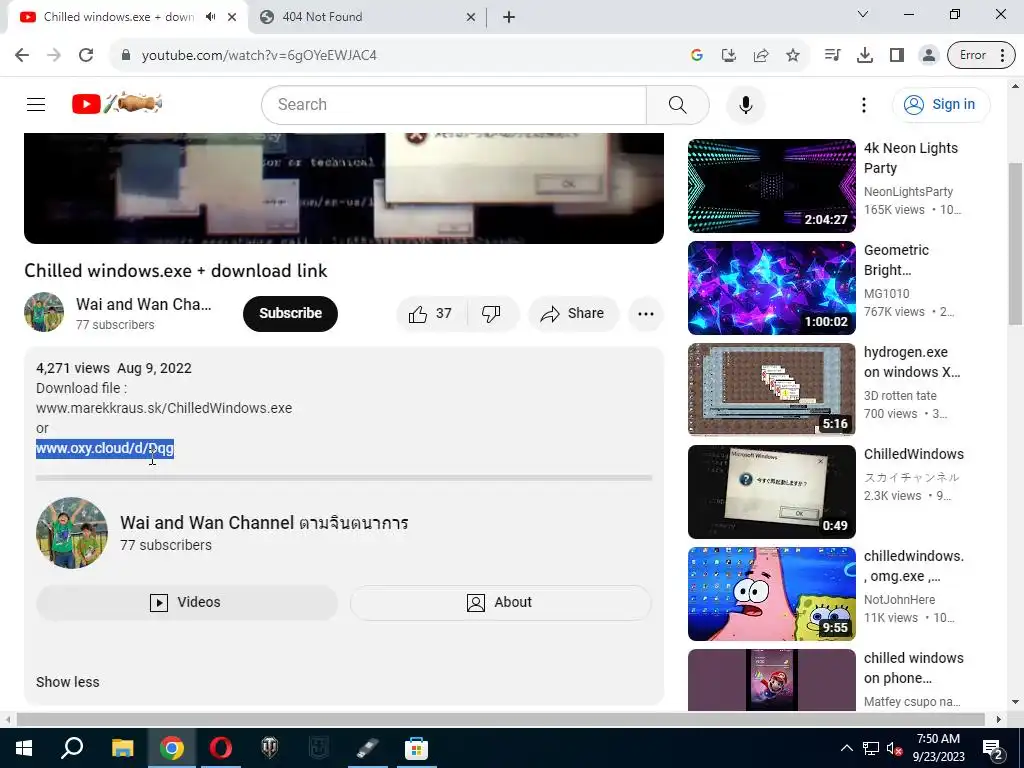This screenshot has height=768, width=1024.
Task: Open chilled windows on phone title
Action: pos(914,668)
